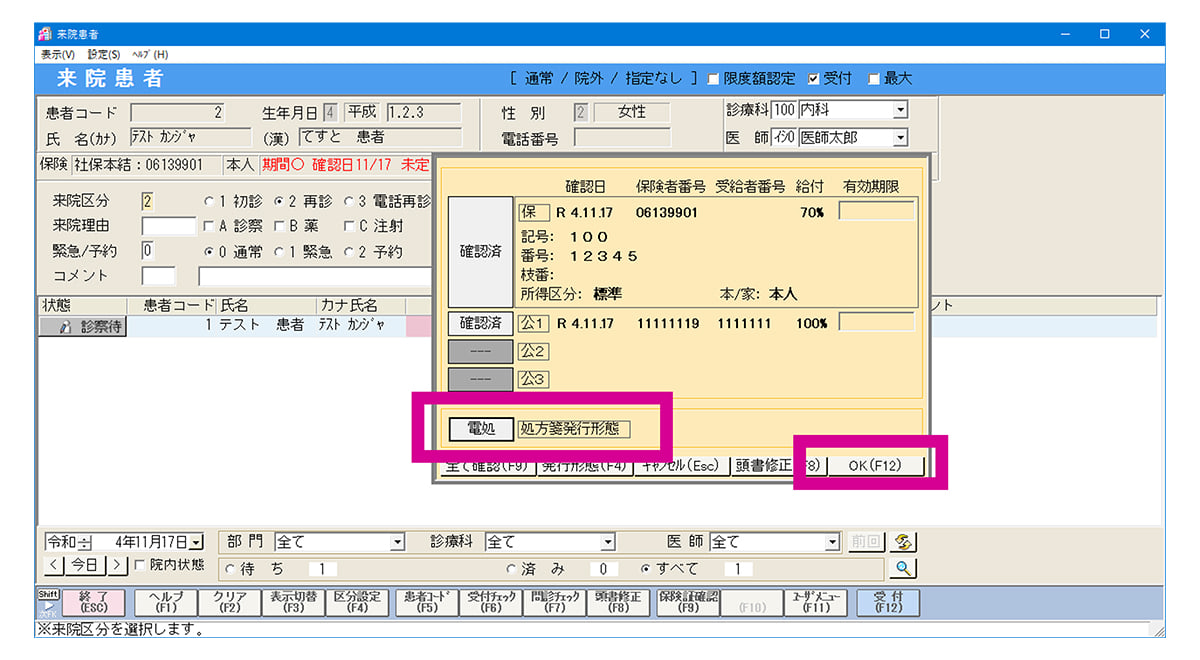1200x660 pixels.
Task: Click the 電処 prescription button
Action: [x=481, y=429]
